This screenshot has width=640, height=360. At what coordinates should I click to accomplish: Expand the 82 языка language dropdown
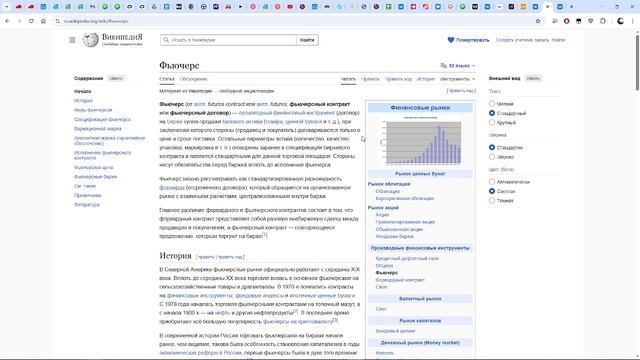pyautogui.click(x=458, y=65)
